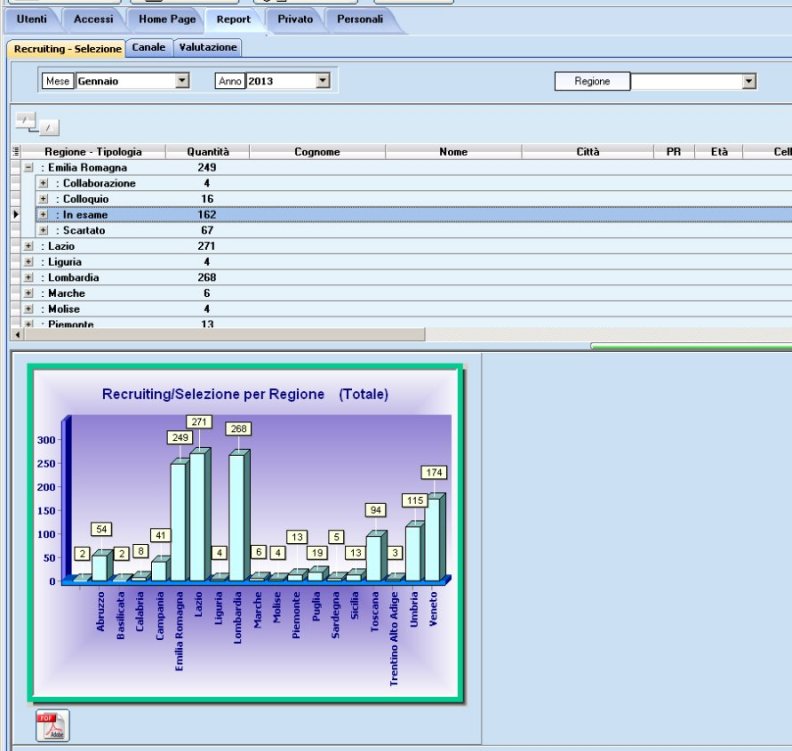Click the In esame quantity 162
This screenshot has height=751, width=792.
[207, 214]
